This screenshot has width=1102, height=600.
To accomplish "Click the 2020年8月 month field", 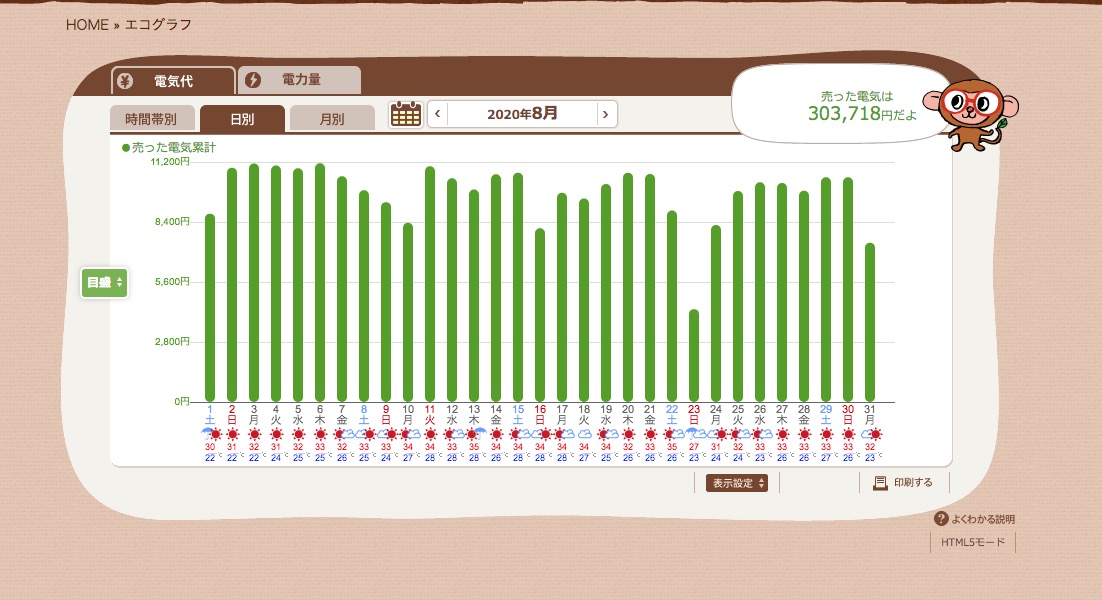I will tap(522, 114).
